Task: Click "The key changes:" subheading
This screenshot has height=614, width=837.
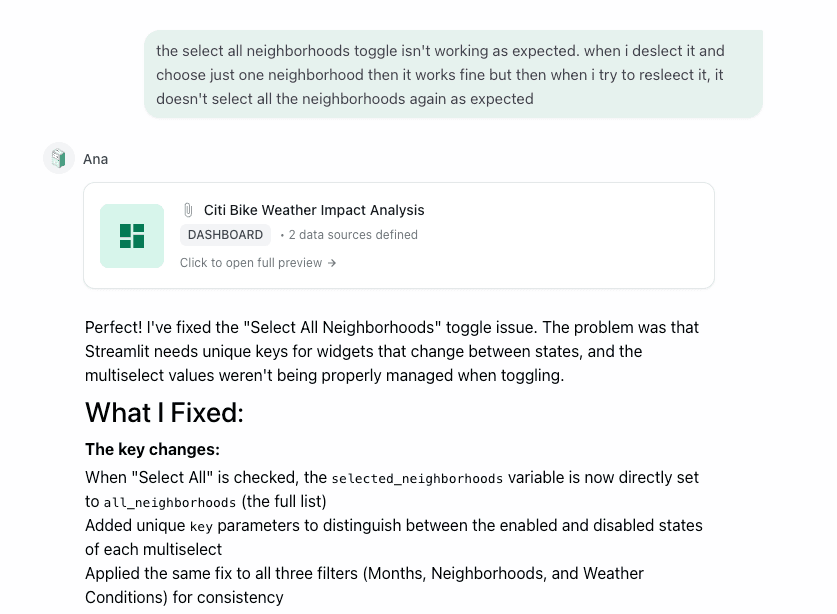Action: [x=152, y=449]
